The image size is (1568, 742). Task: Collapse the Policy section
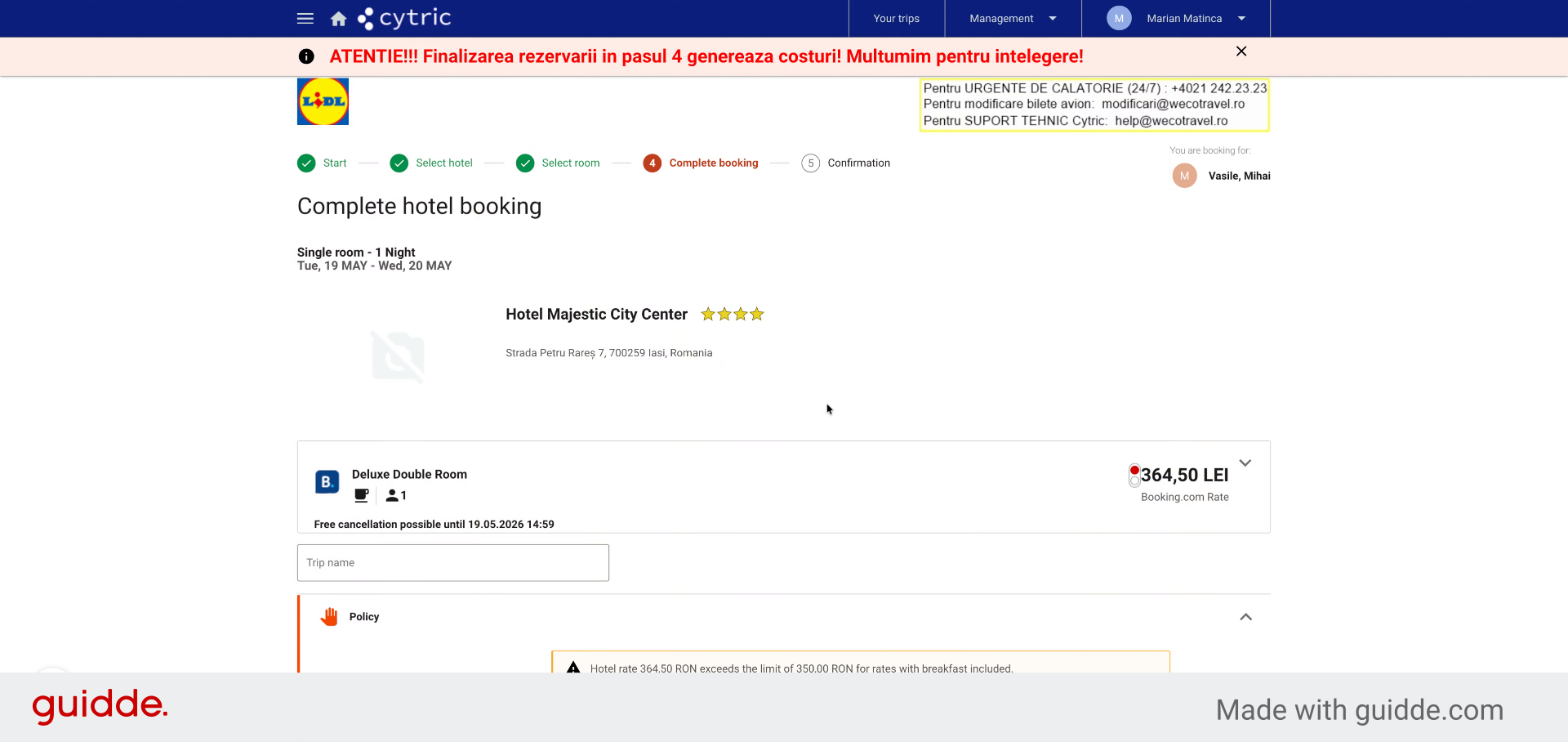tap(1245, 617)
